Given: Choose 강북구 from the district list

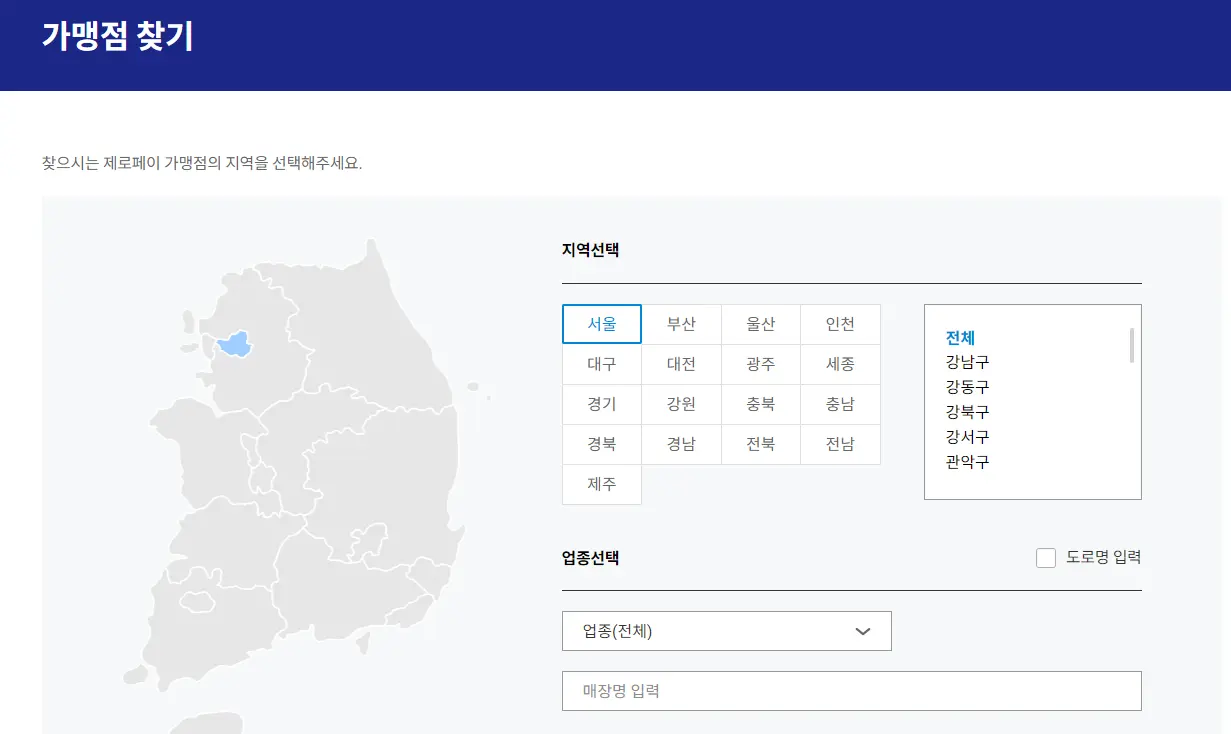Looking at the screenshot, I should (x=967, y=412).
